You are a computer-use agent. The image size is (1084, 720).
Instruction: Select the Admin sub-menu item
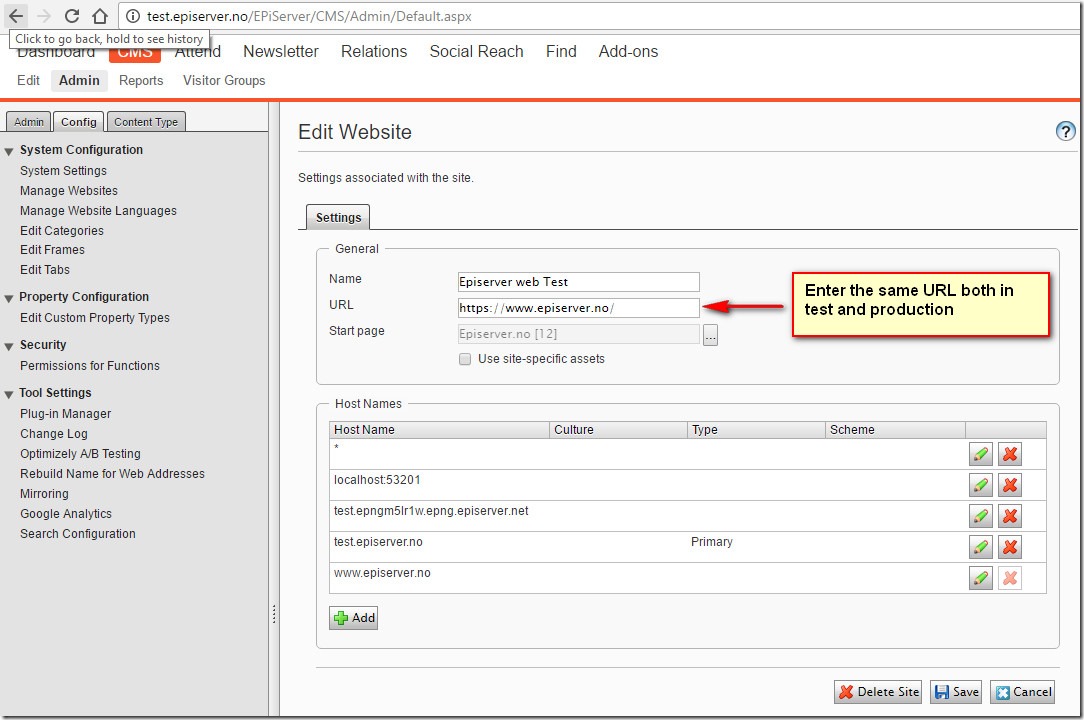(79, 80)
